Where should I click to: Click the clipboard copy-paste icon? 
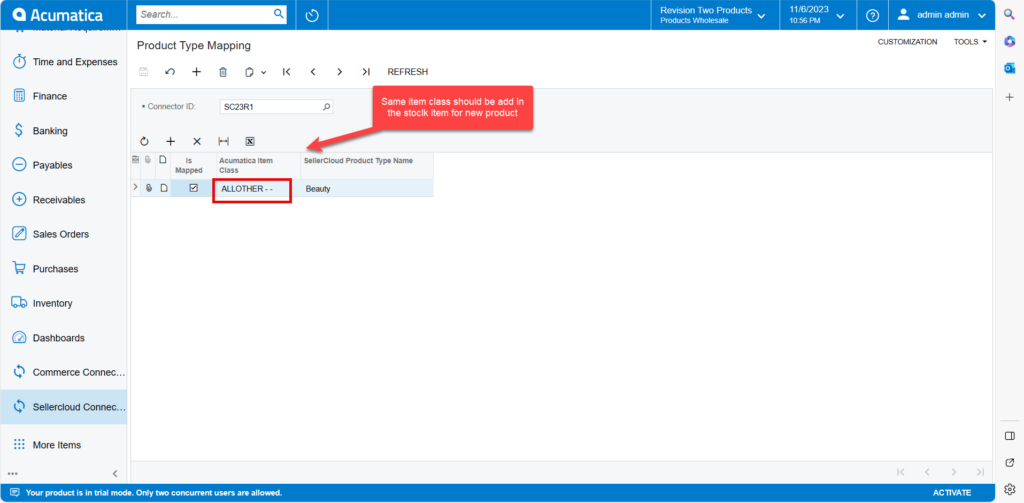[x=249, y=72]
